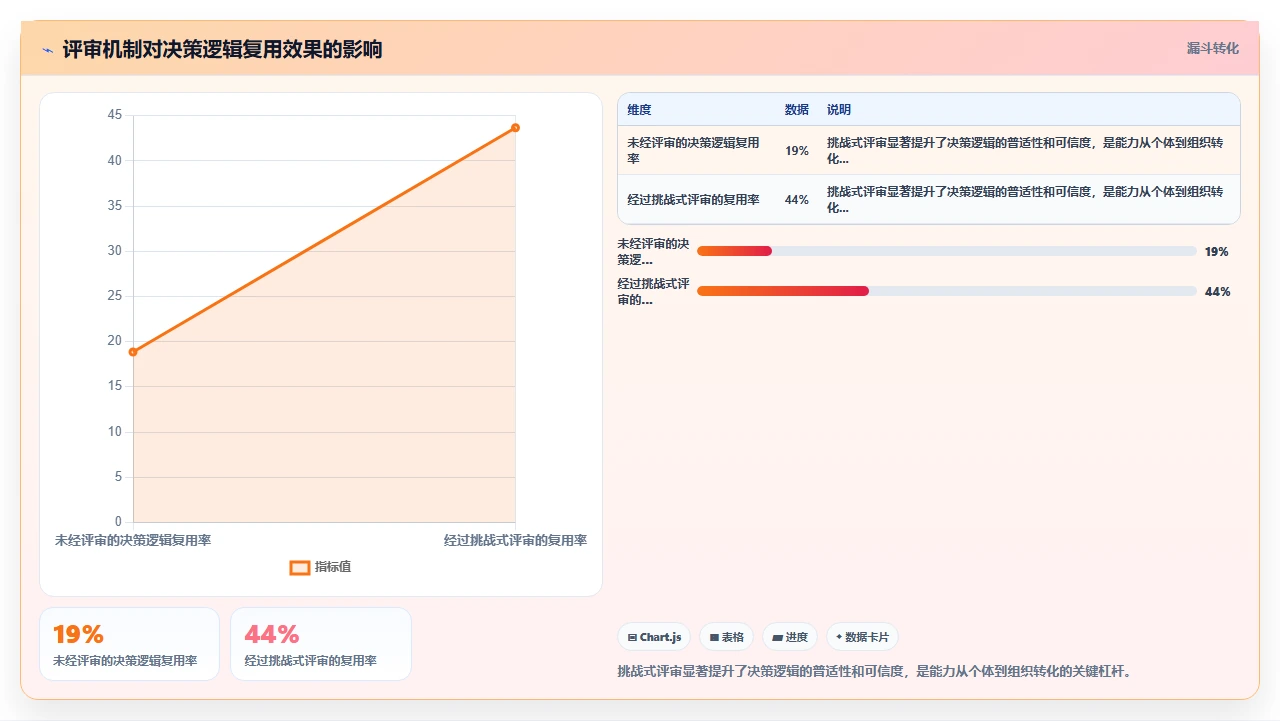The image size is (1280, 721).
Task: Click the 进度 tag icon
Action: pyautogui.click(x=777, y=637)
